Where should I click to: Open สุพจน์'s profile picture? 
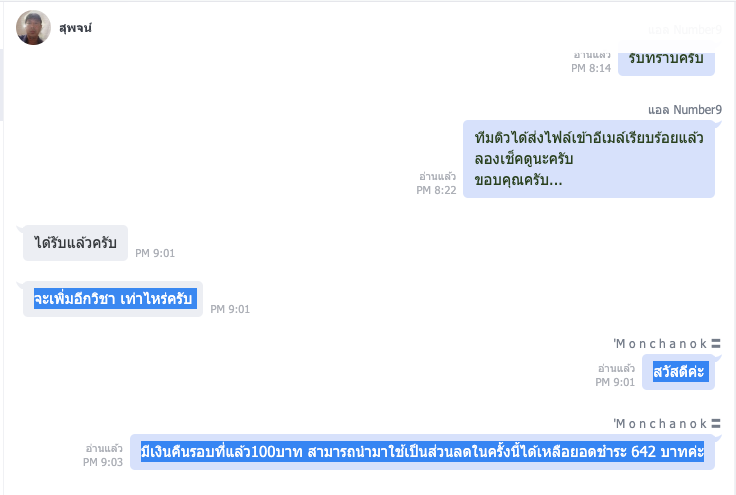[x=33, y=28]
